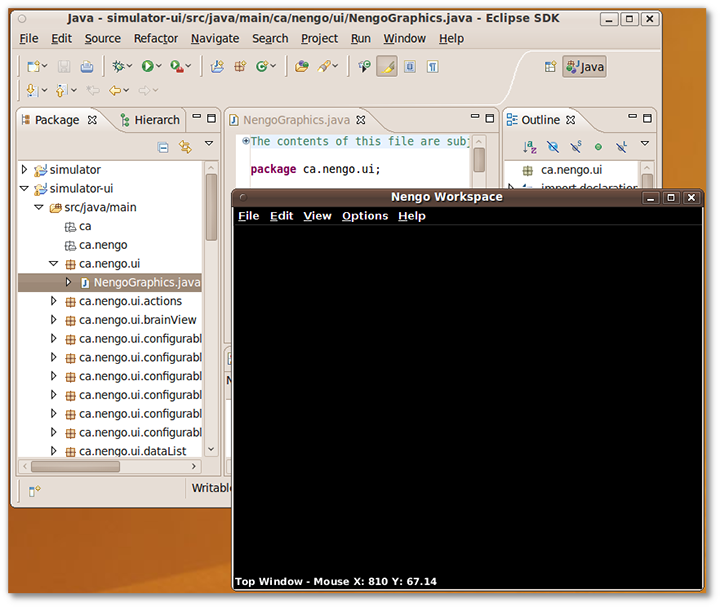The image size is (720, 607).
Task: Click the New wizard icon in Eclipse toolbar
Action: point(33,67)
